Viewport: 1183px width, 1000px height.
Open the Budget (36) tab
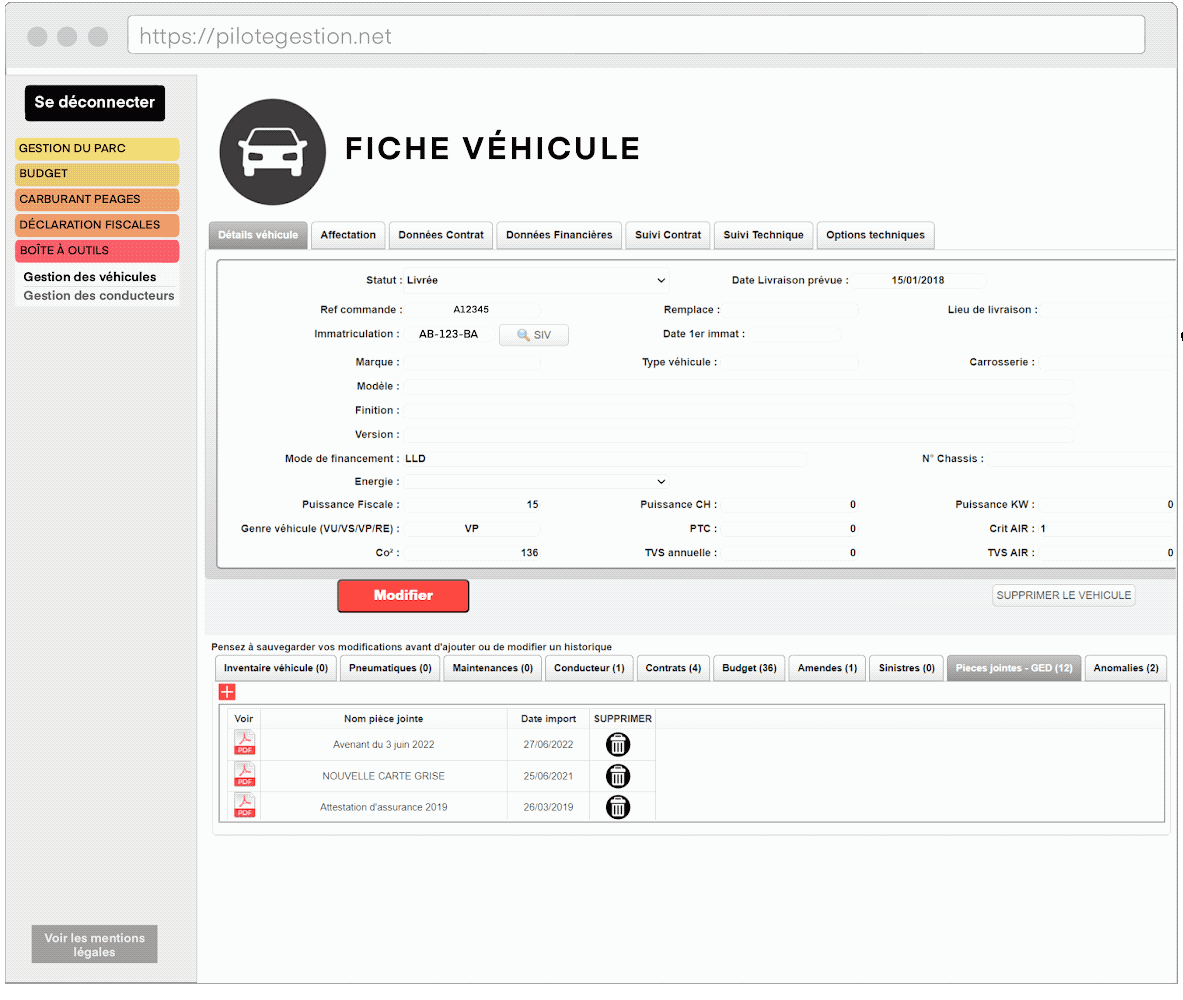[x=748, y=667]
